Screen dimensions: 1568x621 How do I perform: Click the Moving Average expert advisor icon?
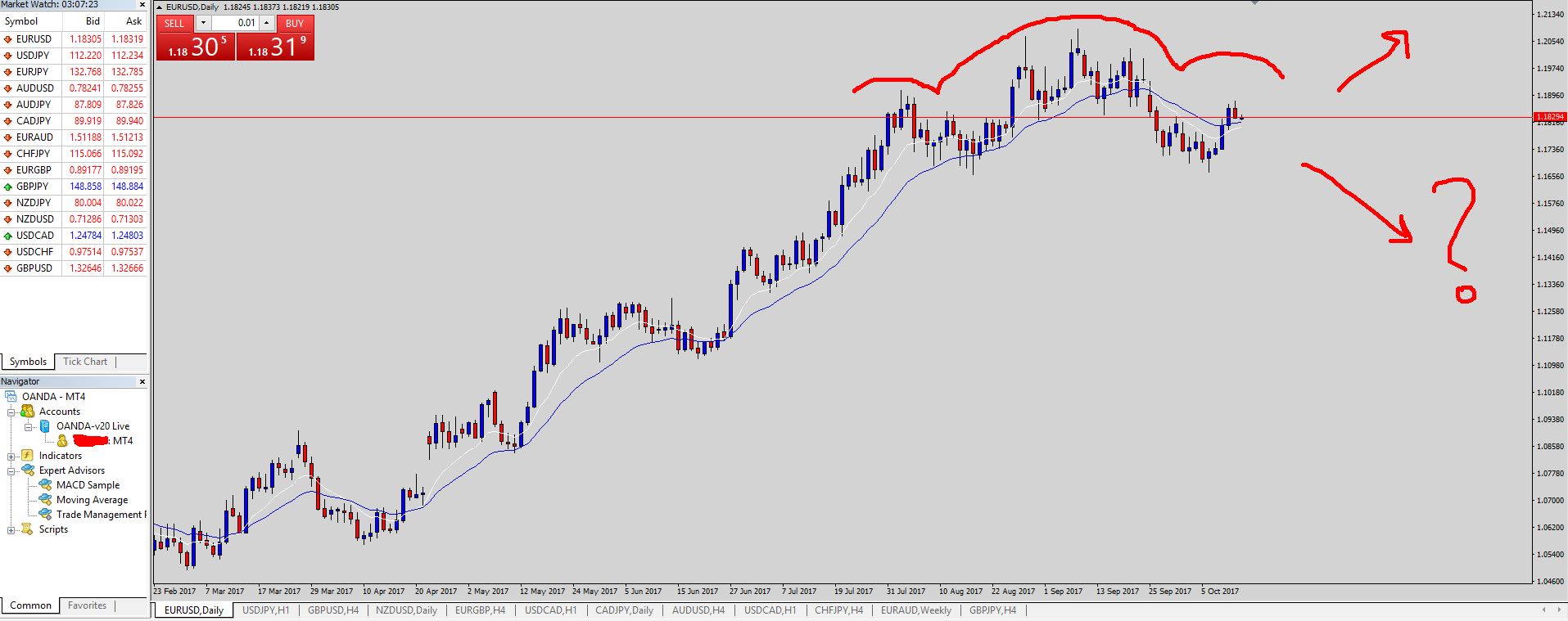tap(46, 500)
